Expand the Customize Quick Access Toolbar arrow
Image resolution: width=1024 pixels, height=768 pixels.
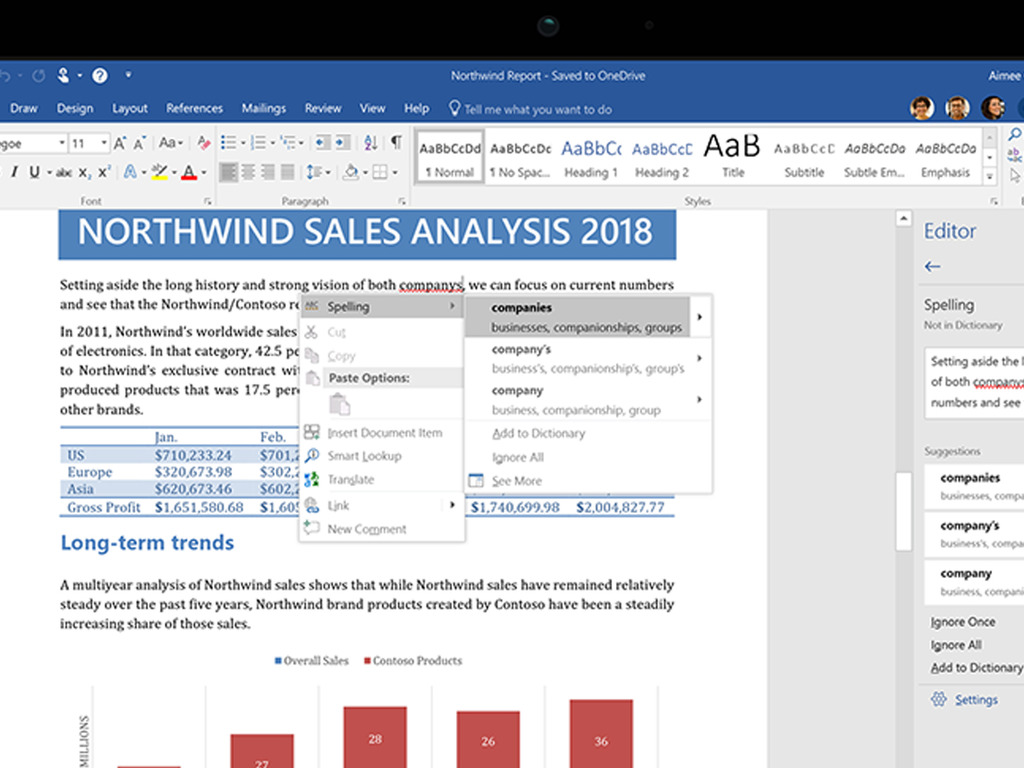click(x=128, y=75)
